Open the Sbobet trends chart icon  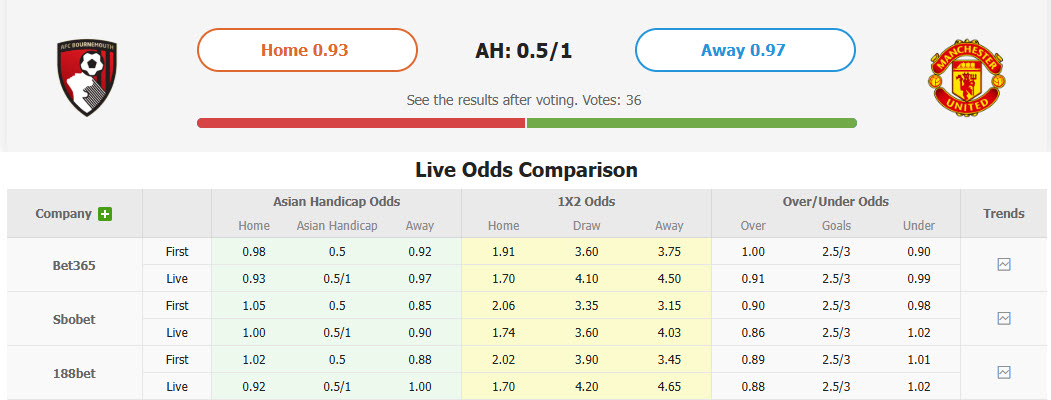click(x=1004, y=319)
